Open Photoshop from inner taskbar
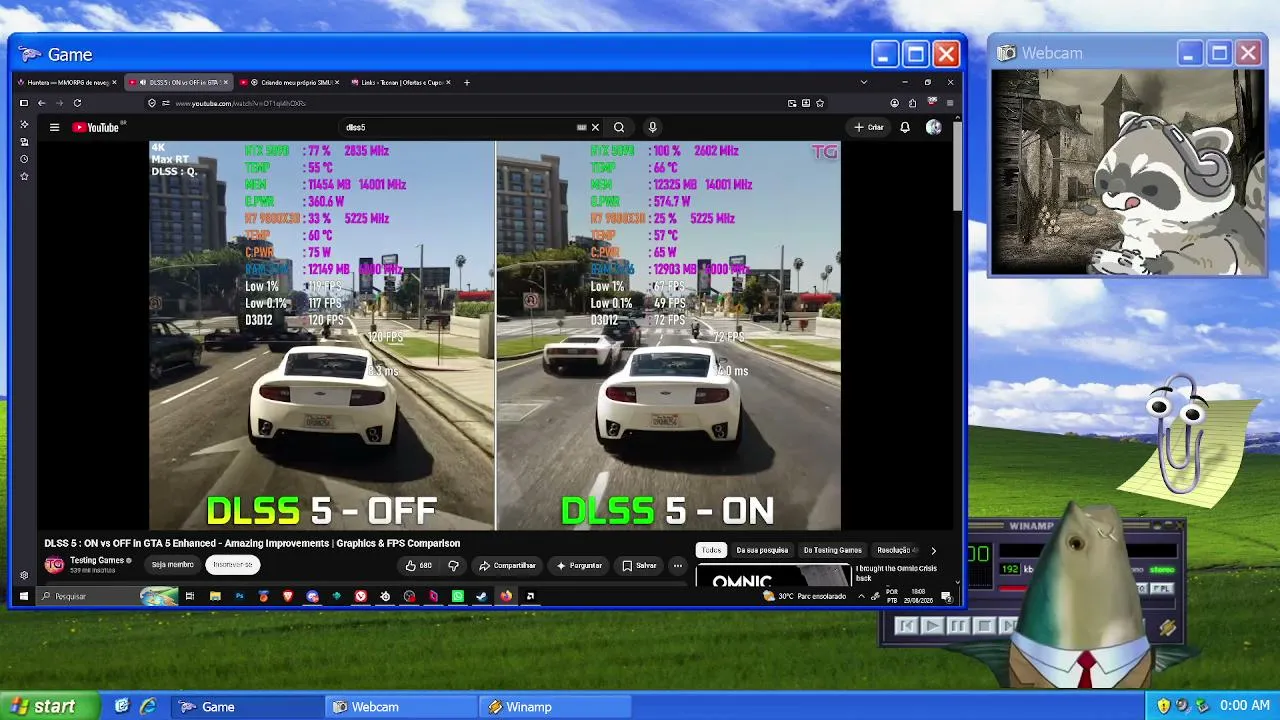Image resolution: width=1280 pixels, height=720 pixels. click(x=239, y=596)
